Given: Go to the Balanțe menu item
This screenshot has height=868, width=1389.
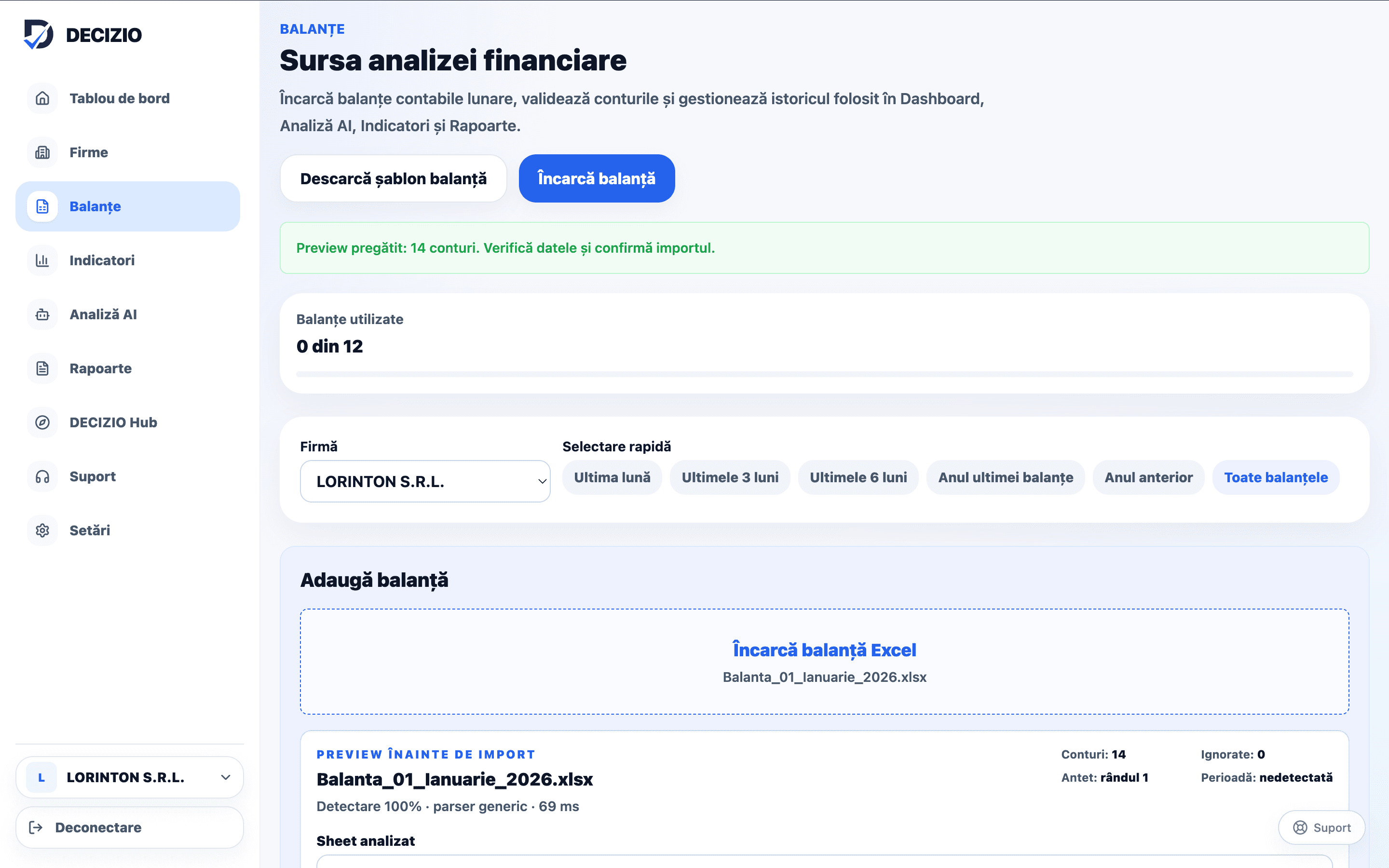Looking at the screenshot, I should point(127,206).
